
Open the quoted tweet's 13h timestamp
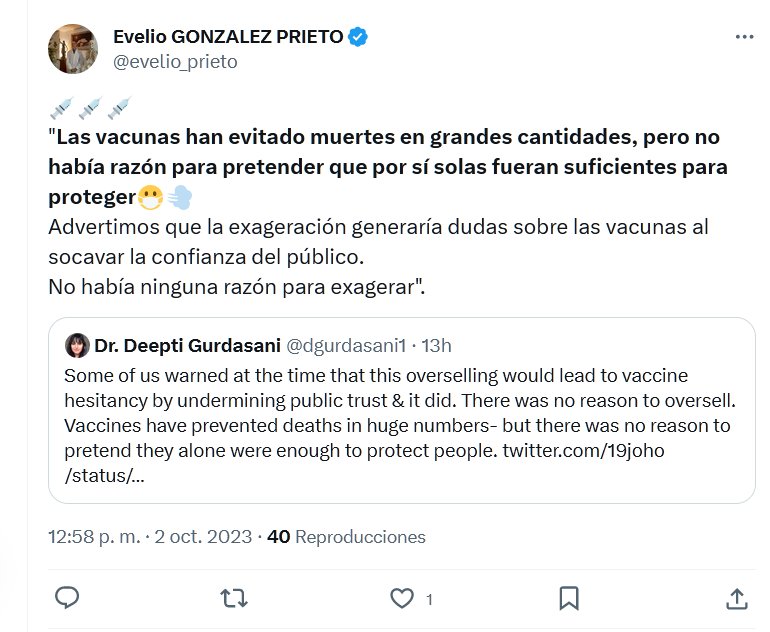tap(437, 346)
